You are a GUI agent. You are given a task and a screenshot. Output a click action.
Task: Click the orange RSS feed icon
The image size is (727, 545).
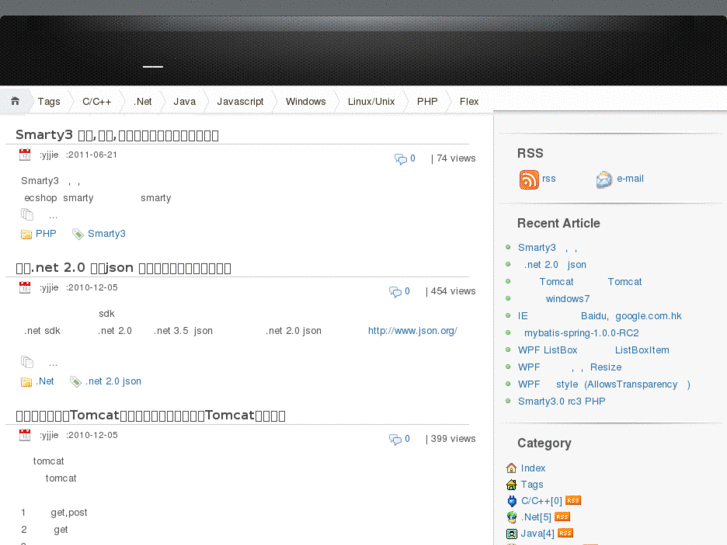pyautogui.click(x=529, y=180)
